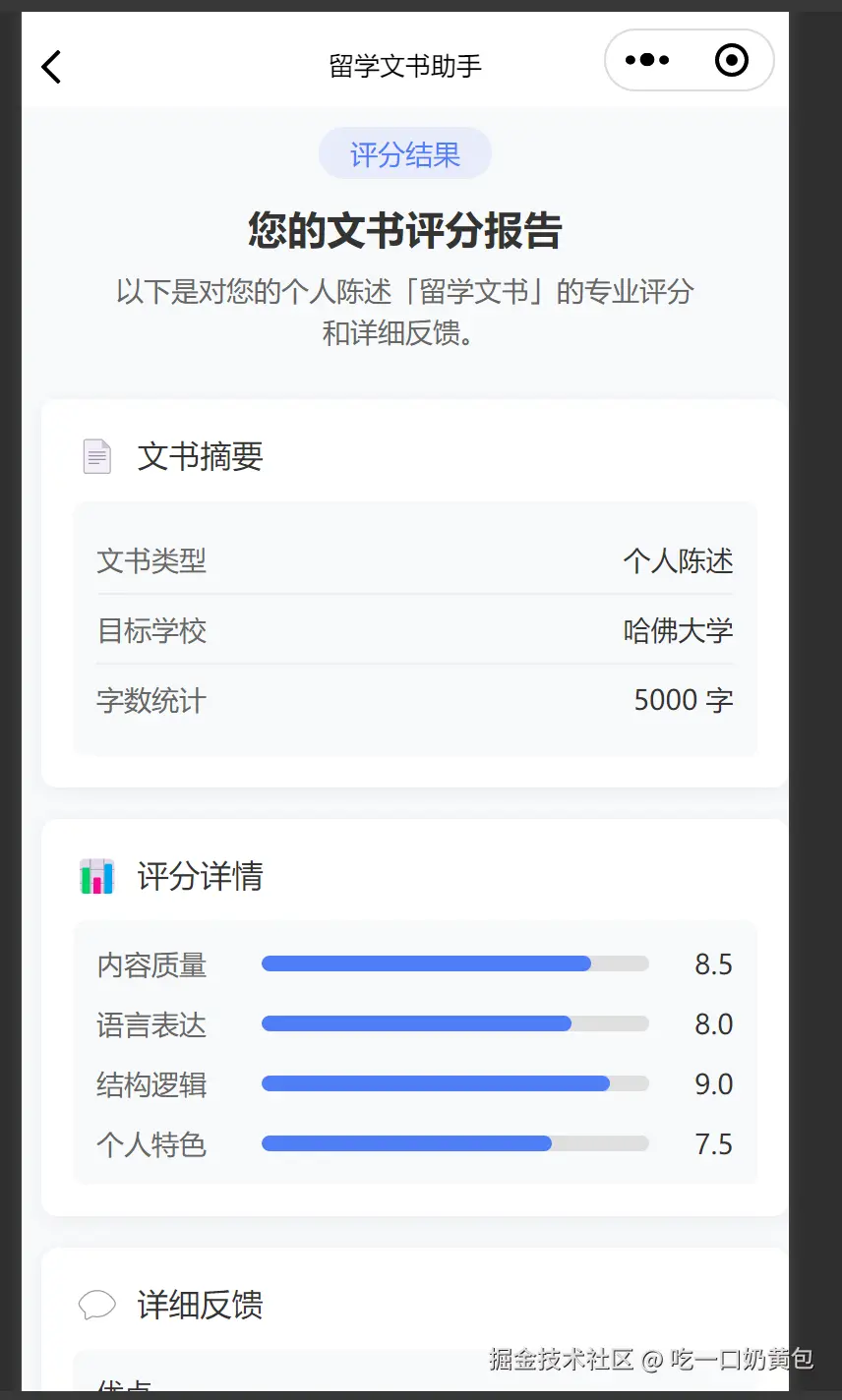The image size is (842, 1400).
Task: Click the circular close target icon
Action: pos(731,61)
